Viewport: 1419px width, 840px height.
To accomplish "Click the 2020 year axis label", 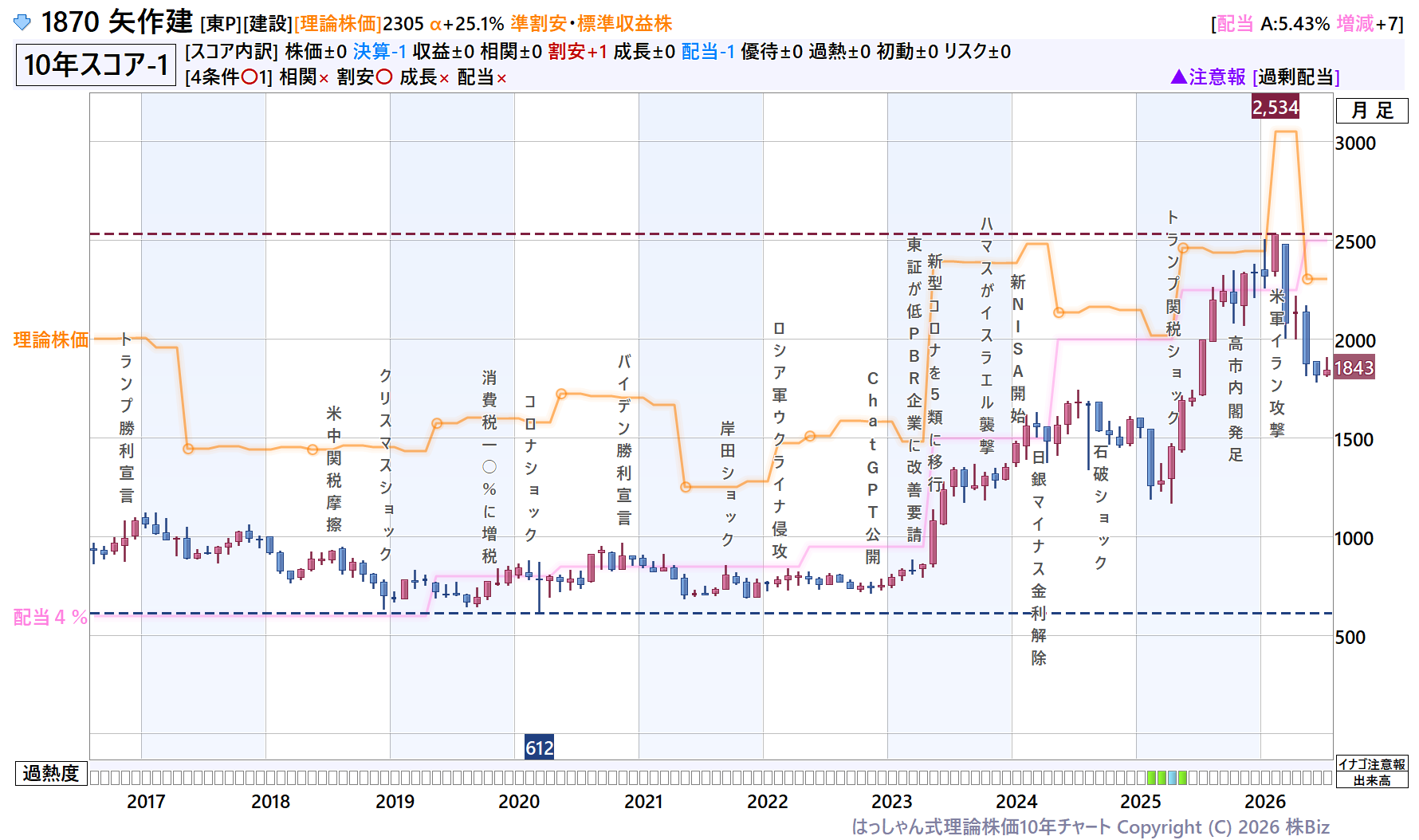I will [x=519, y=802].
